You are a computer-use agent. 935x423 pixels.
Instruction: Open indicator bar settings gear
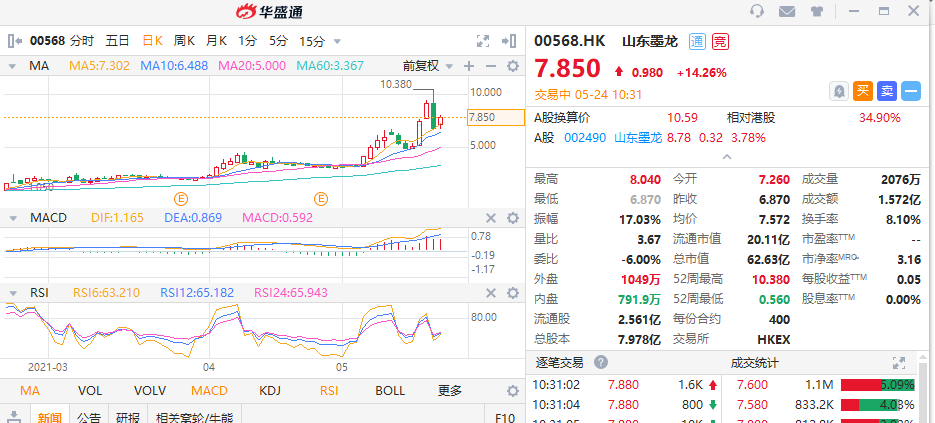(x=512, y=391)
